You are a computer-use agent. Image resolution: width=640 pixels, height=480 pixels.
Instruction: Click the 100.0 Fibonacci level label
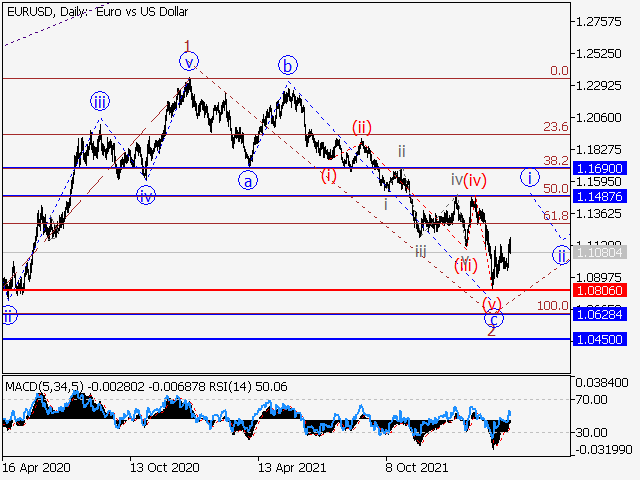click(x=552, y=306)
